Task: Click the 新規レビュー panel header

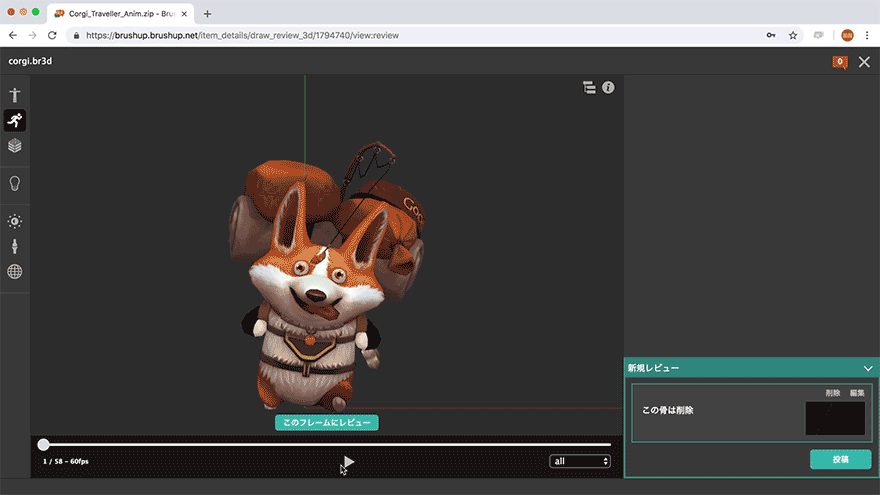Action: (x=751, y=368)
